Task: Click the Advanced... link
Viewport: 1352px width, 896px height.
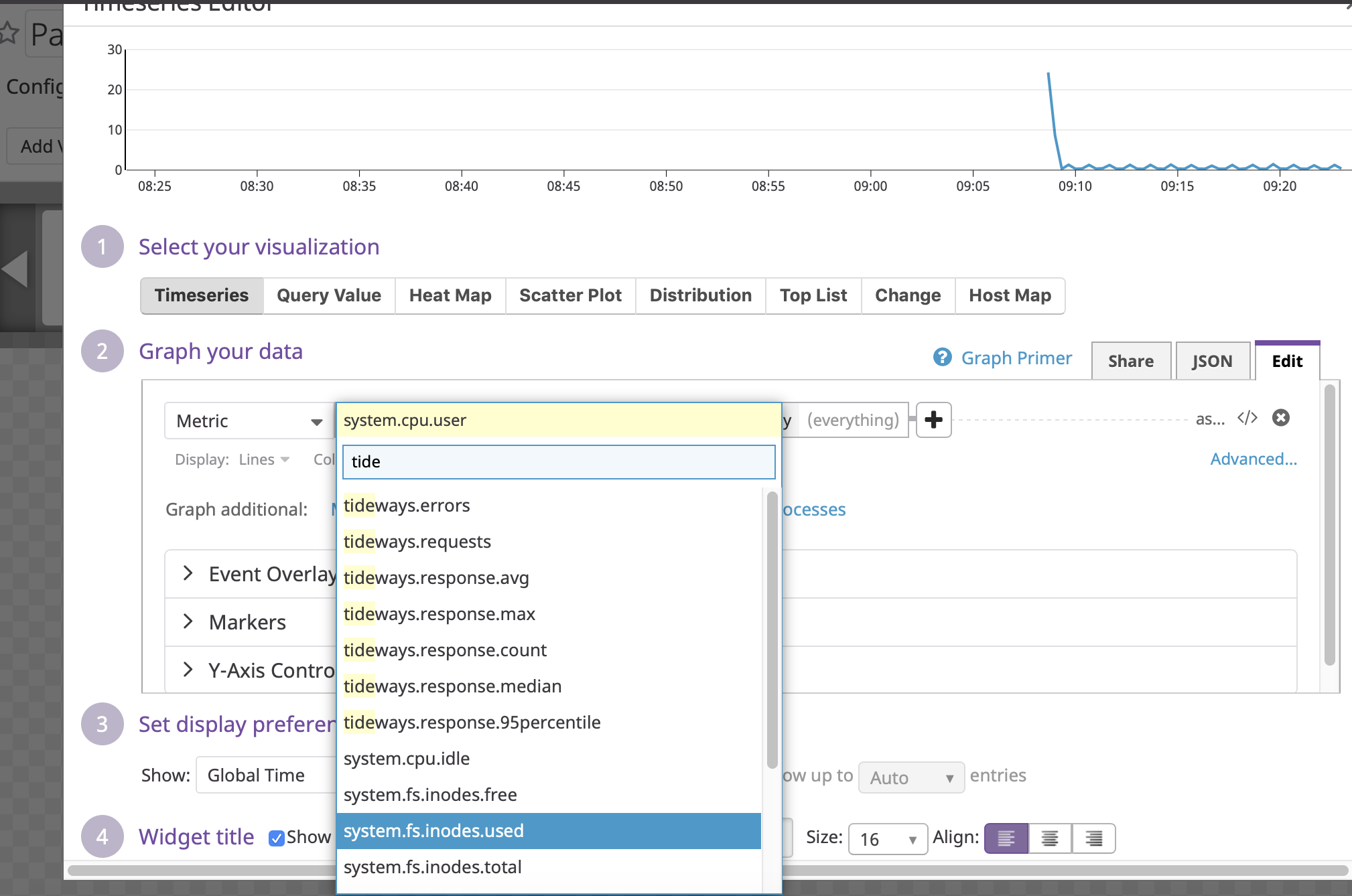Action: tap(1254, 459)
